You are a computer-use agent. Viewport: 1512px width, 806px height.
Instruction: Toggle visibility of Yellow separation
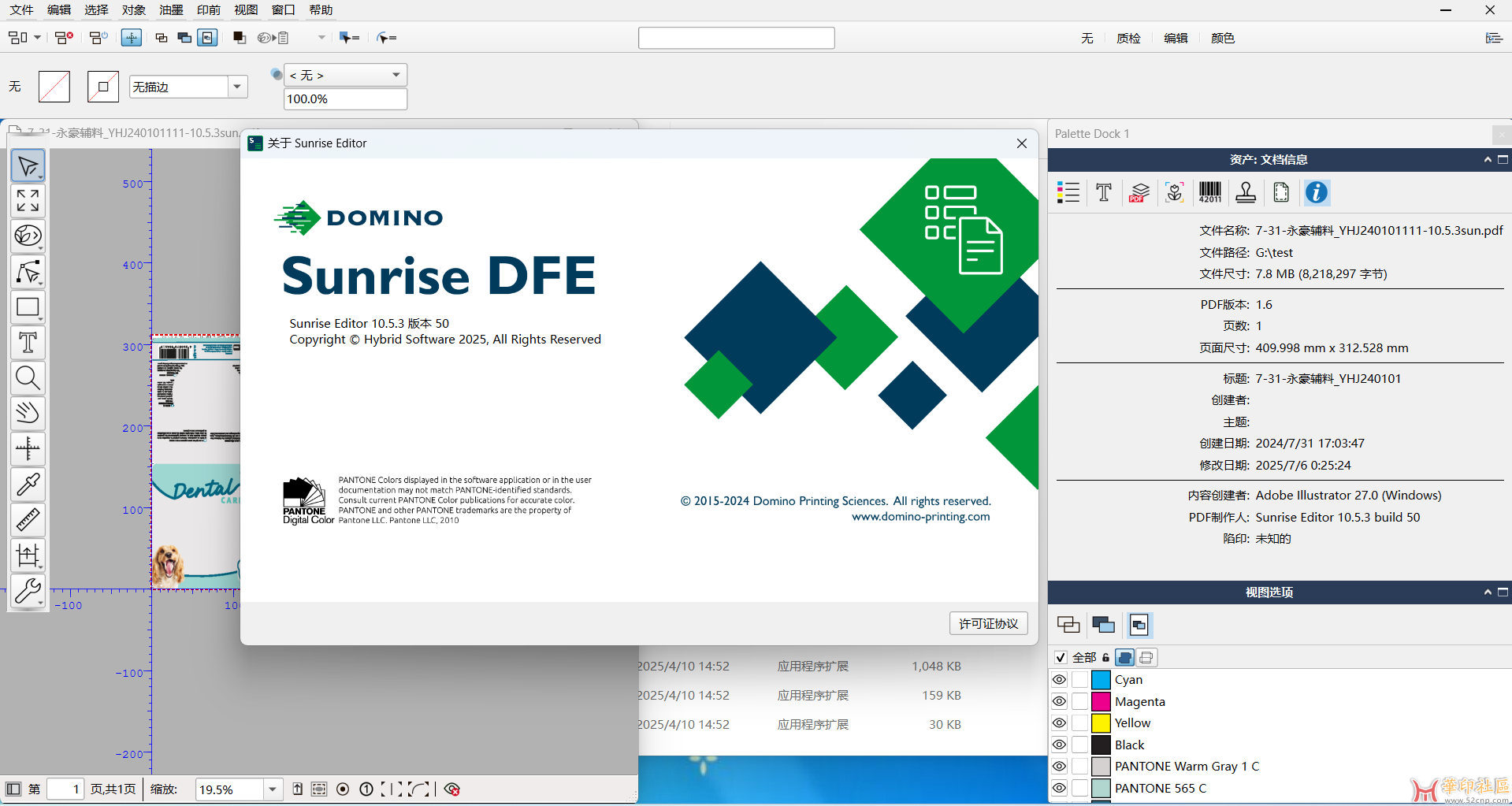[1059, 722]
